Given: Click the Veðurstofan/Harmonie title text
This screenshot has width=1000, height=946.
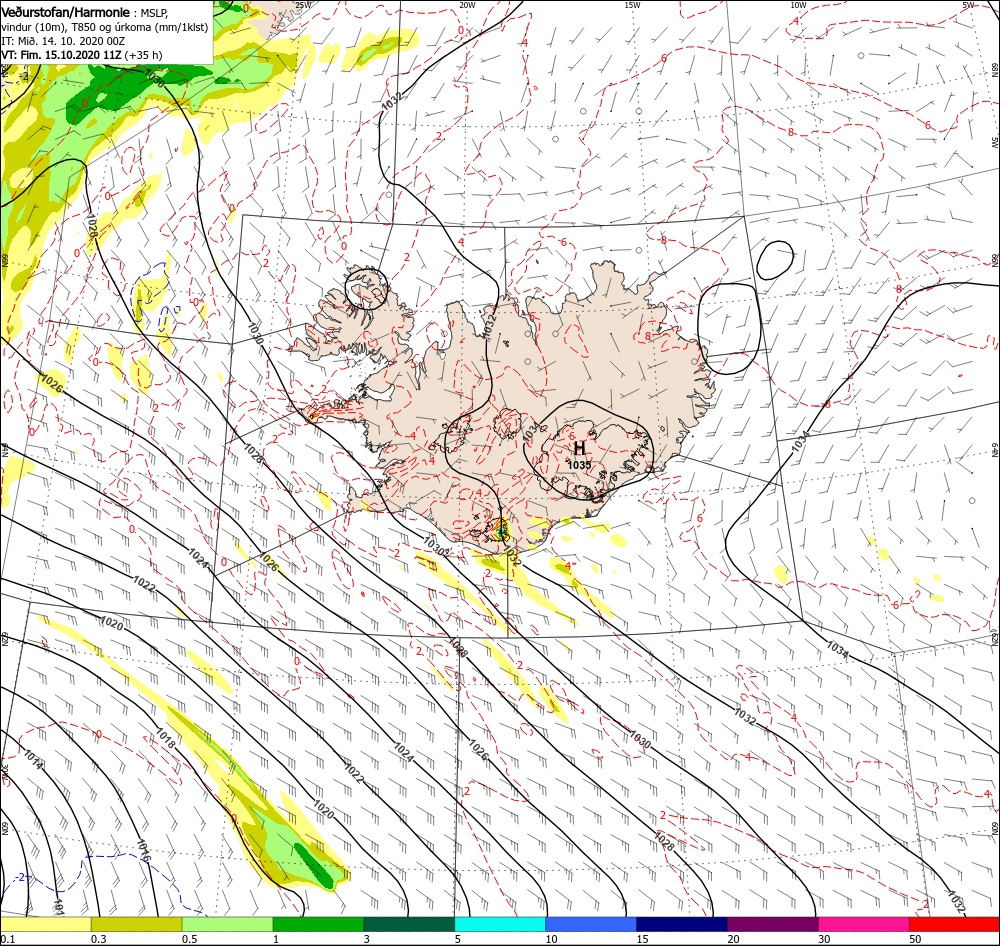Looking at the screenshot, I should (66, 13).
